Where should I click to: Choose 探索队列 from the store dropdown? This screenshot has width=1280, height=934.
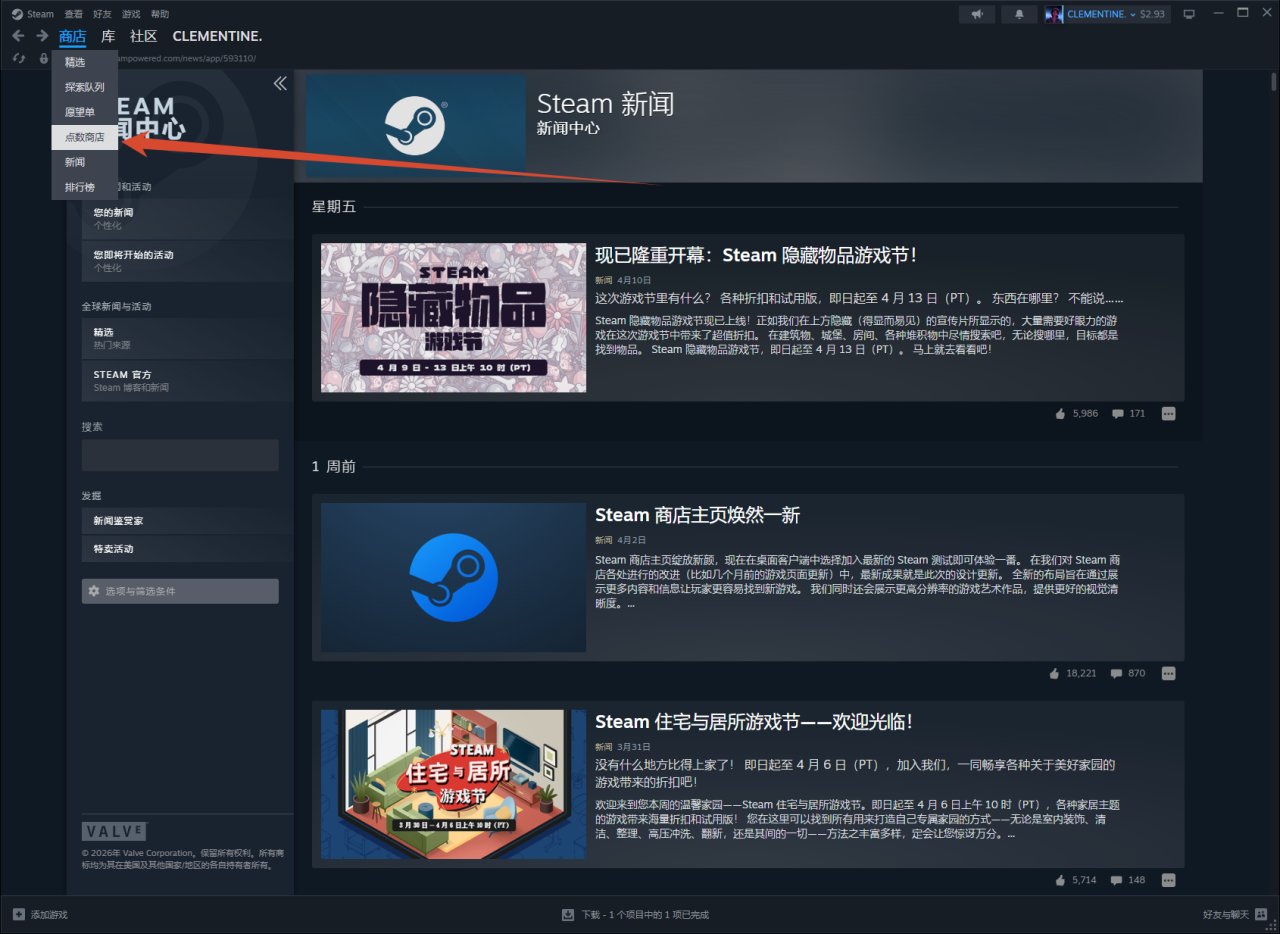[85, 87]
